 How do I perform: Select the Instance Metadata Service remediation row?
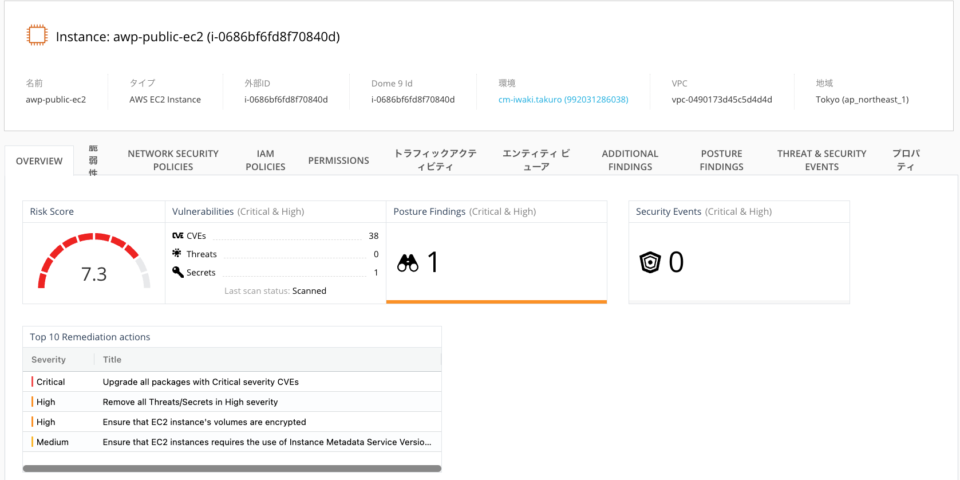click(x=232, y=441)
